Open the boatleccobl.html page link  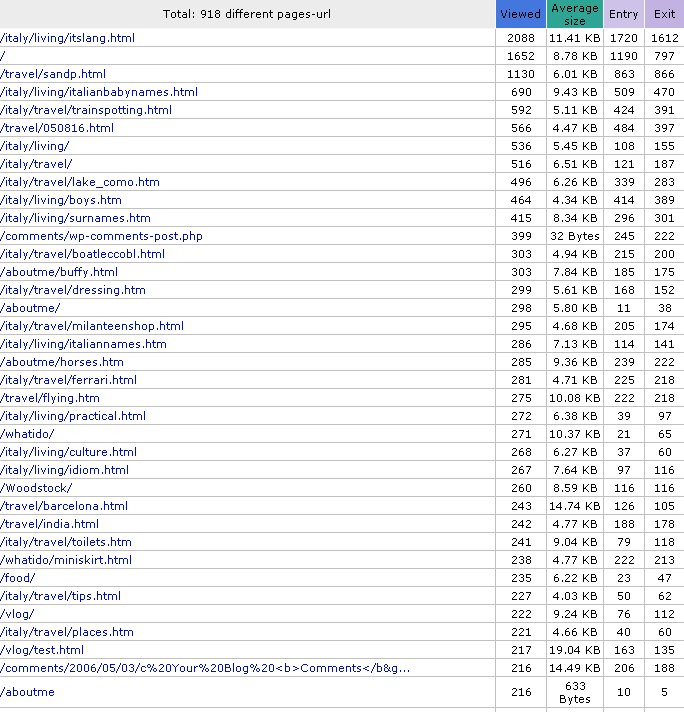tap(83, 254)
